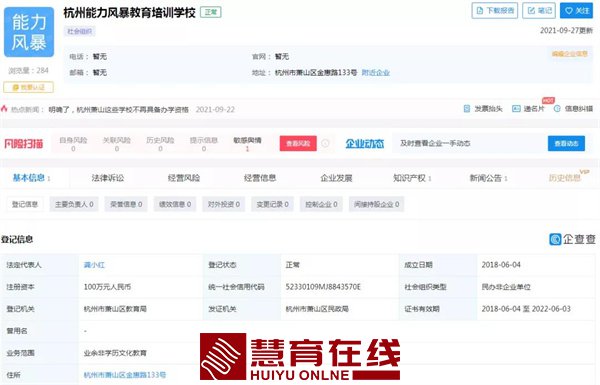Click the info circle beside 查看风险
600x385 pixels.
[x=325, y=143]
